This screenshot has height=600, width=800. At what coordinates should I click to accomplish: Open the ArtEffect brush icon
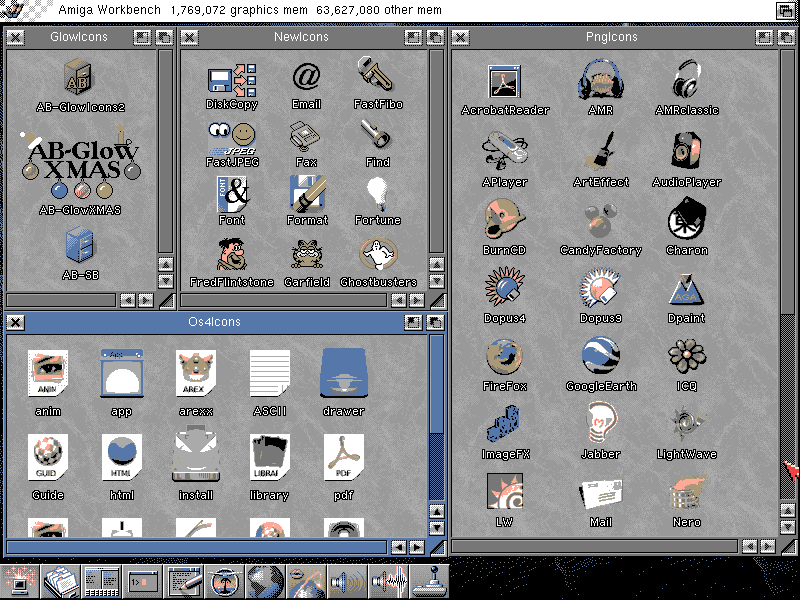point(601,150)
